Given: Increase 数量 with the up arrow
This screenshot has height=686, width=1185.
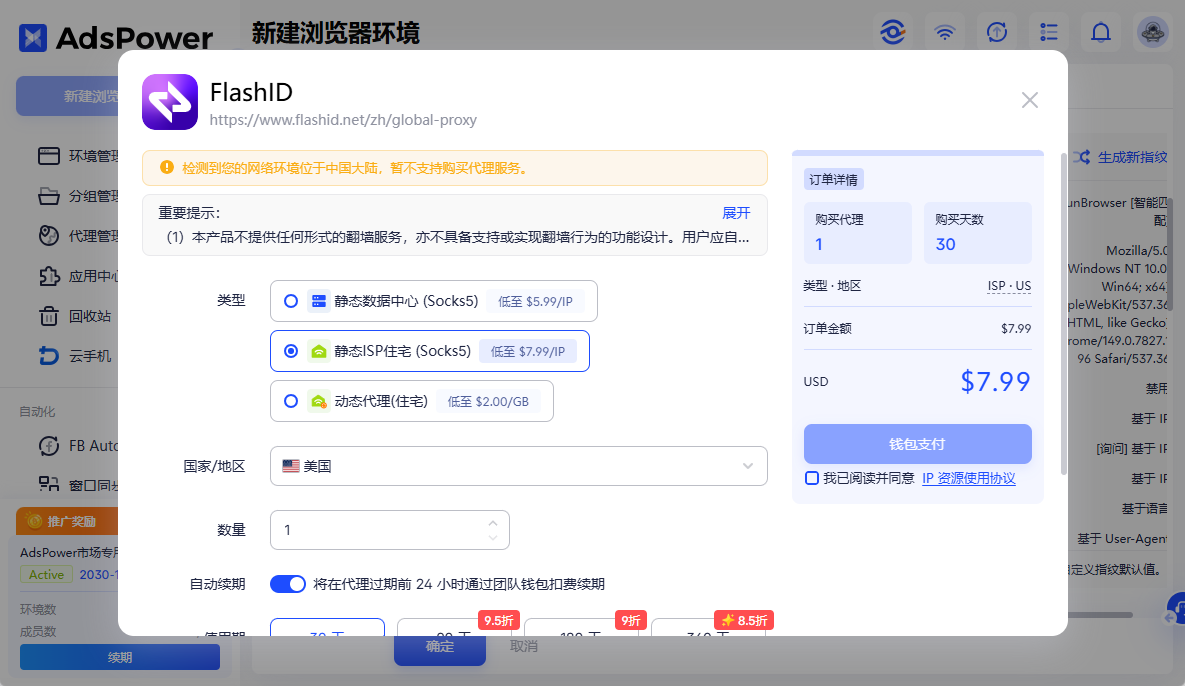Looking at the screenshot, I should coord(493,522).
